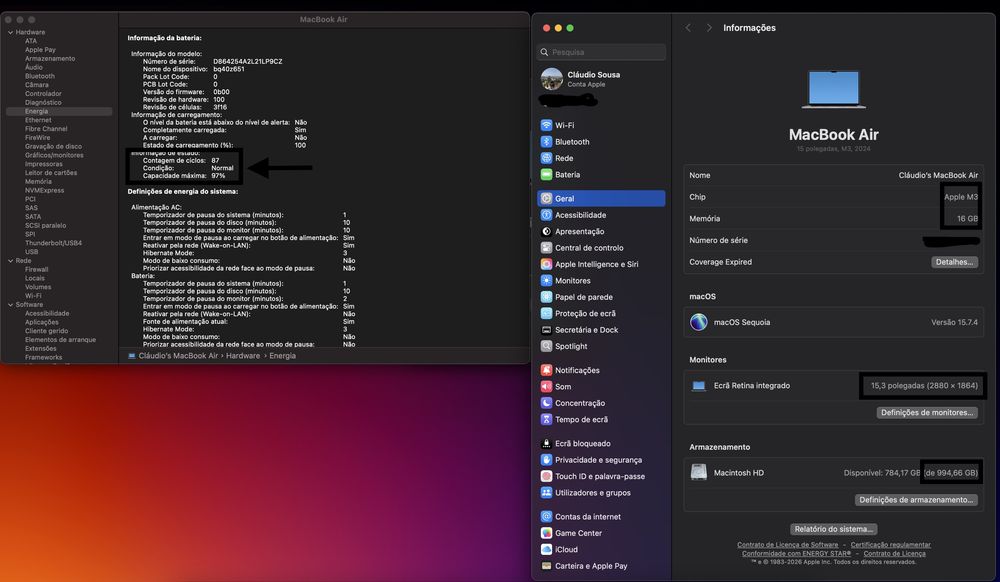Collapse the Hardware section in System Information

tap(10, 32)
